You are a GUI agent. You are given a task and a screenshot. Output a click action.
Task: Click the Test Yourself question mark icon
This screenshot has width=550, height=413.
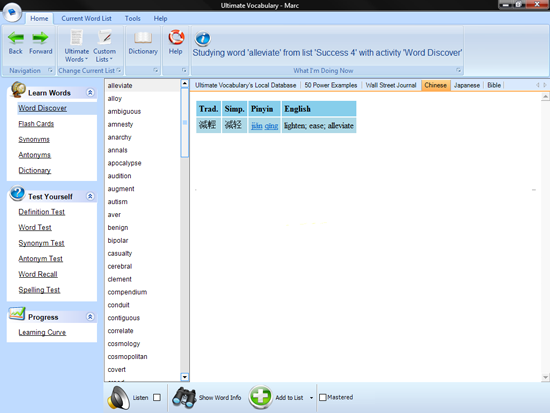coord(18,193)
